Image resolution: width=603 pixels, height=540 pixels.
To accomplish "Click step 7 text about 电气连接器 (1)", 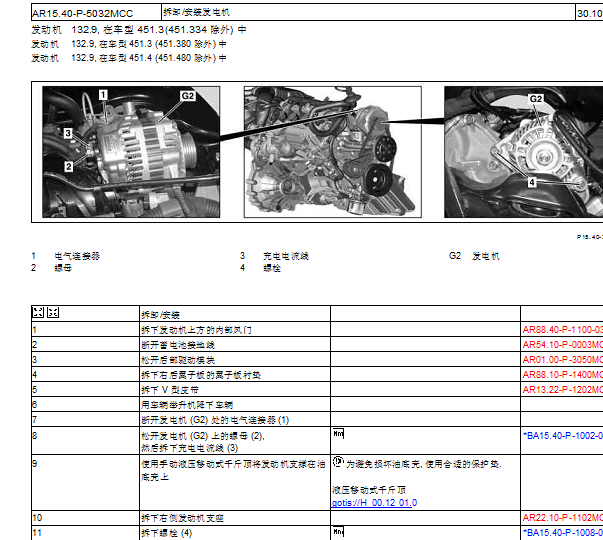I will (215, 420).
